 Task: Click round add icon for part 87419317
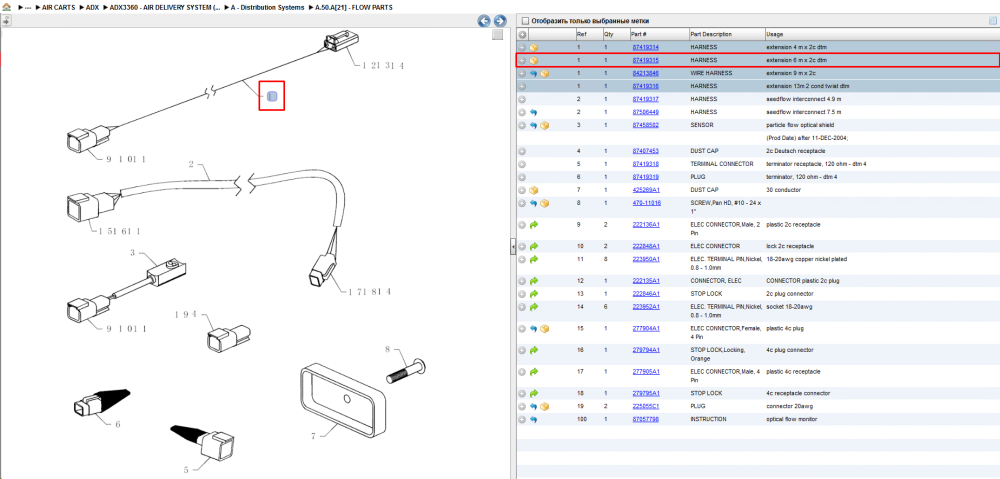pos(522,99)
